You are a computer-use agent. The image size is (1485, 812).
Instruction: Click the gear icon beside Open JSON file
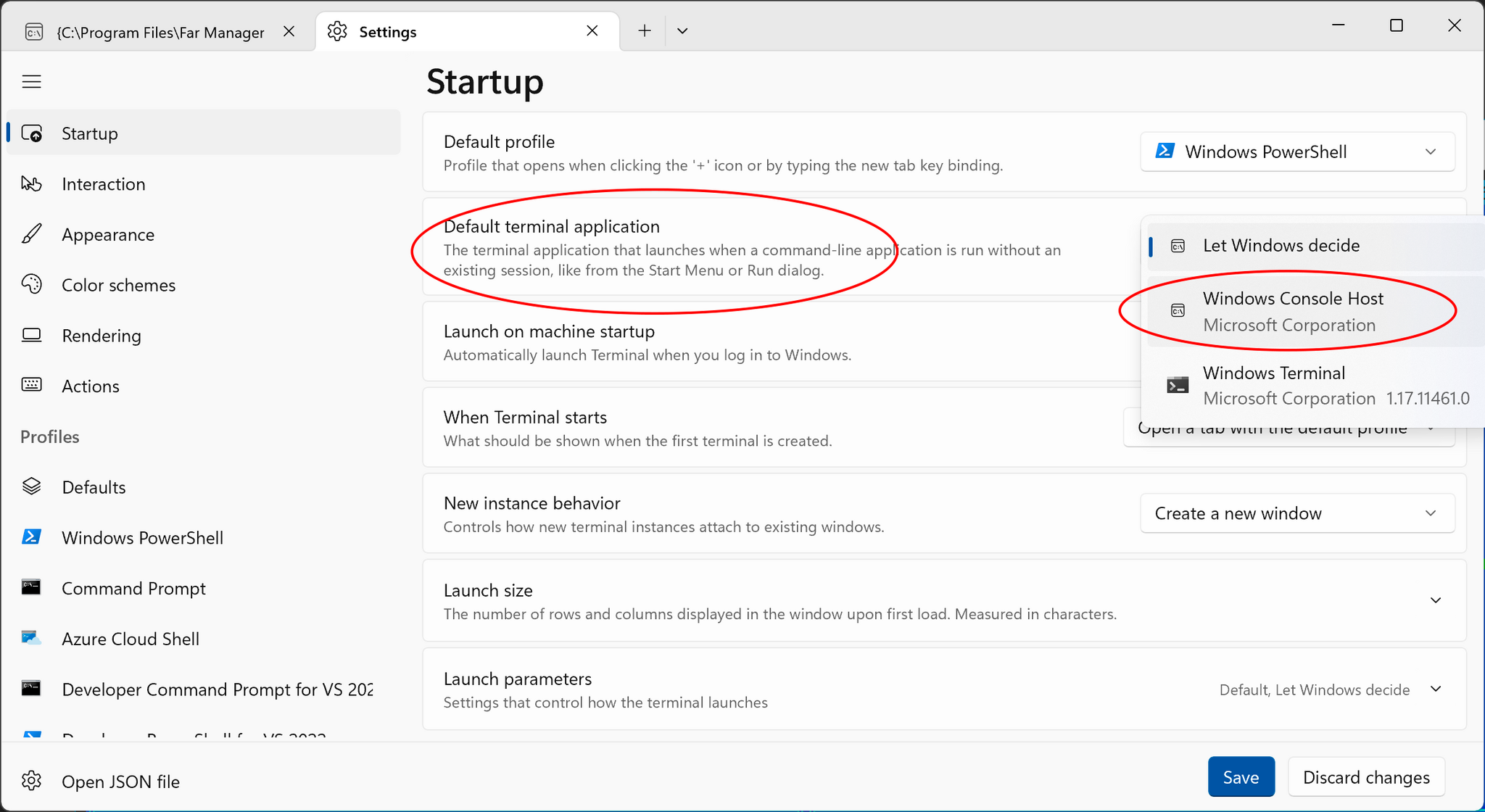32,781
